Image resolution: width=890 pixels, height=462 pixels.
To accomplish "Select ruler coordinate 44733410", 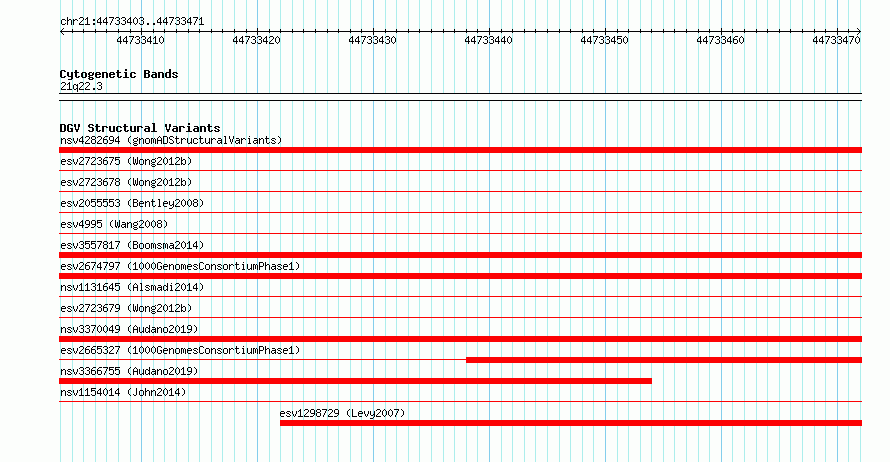I will point(140,40).
